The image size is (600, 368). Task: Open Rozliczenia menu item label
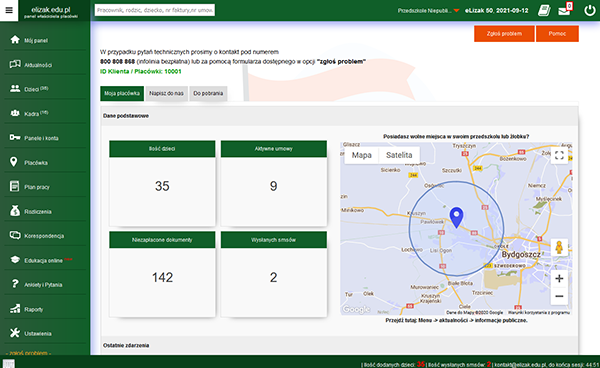[x=38, y=212]
